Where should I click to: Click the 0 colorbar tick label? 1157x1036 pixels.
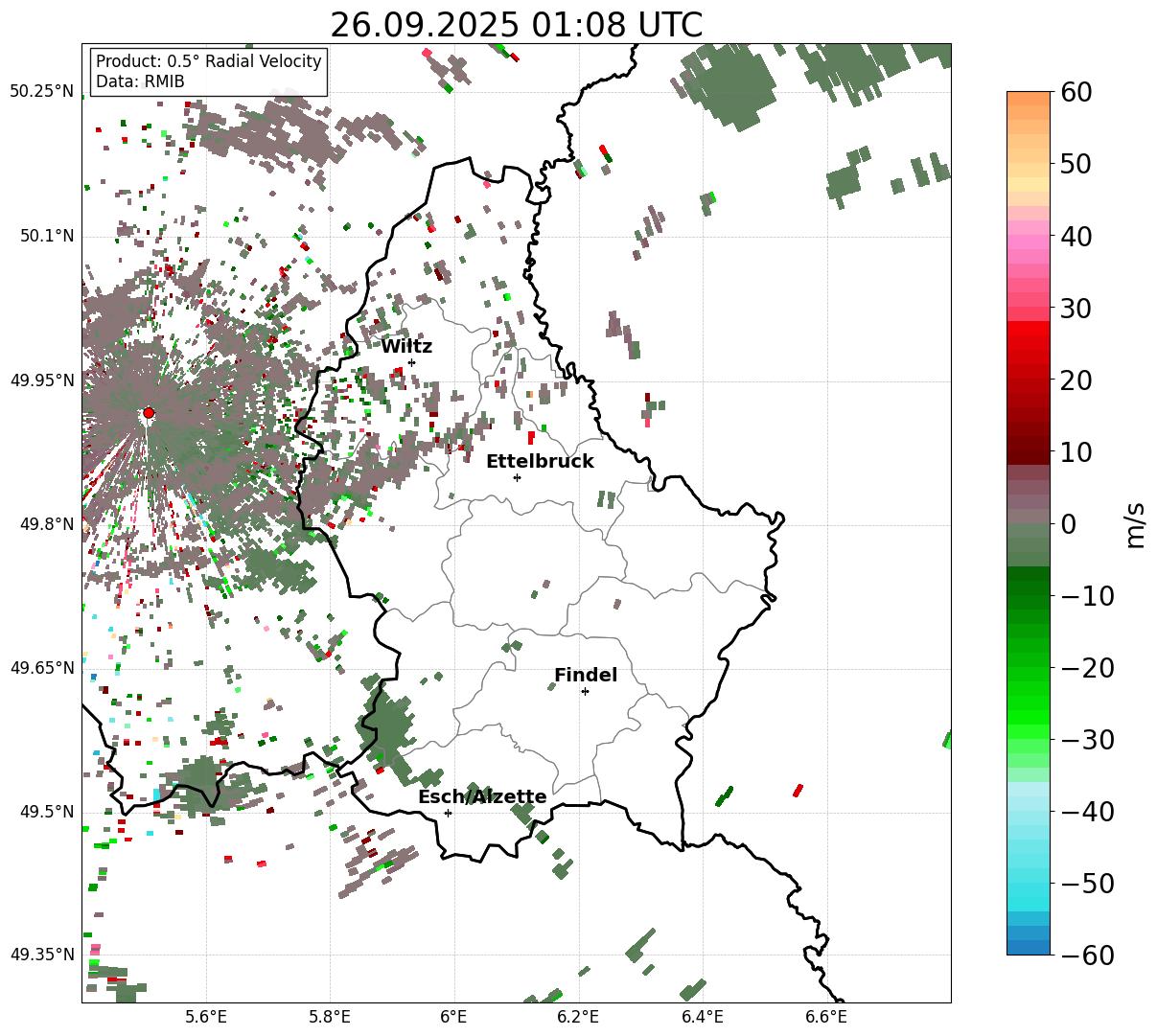1068,524
